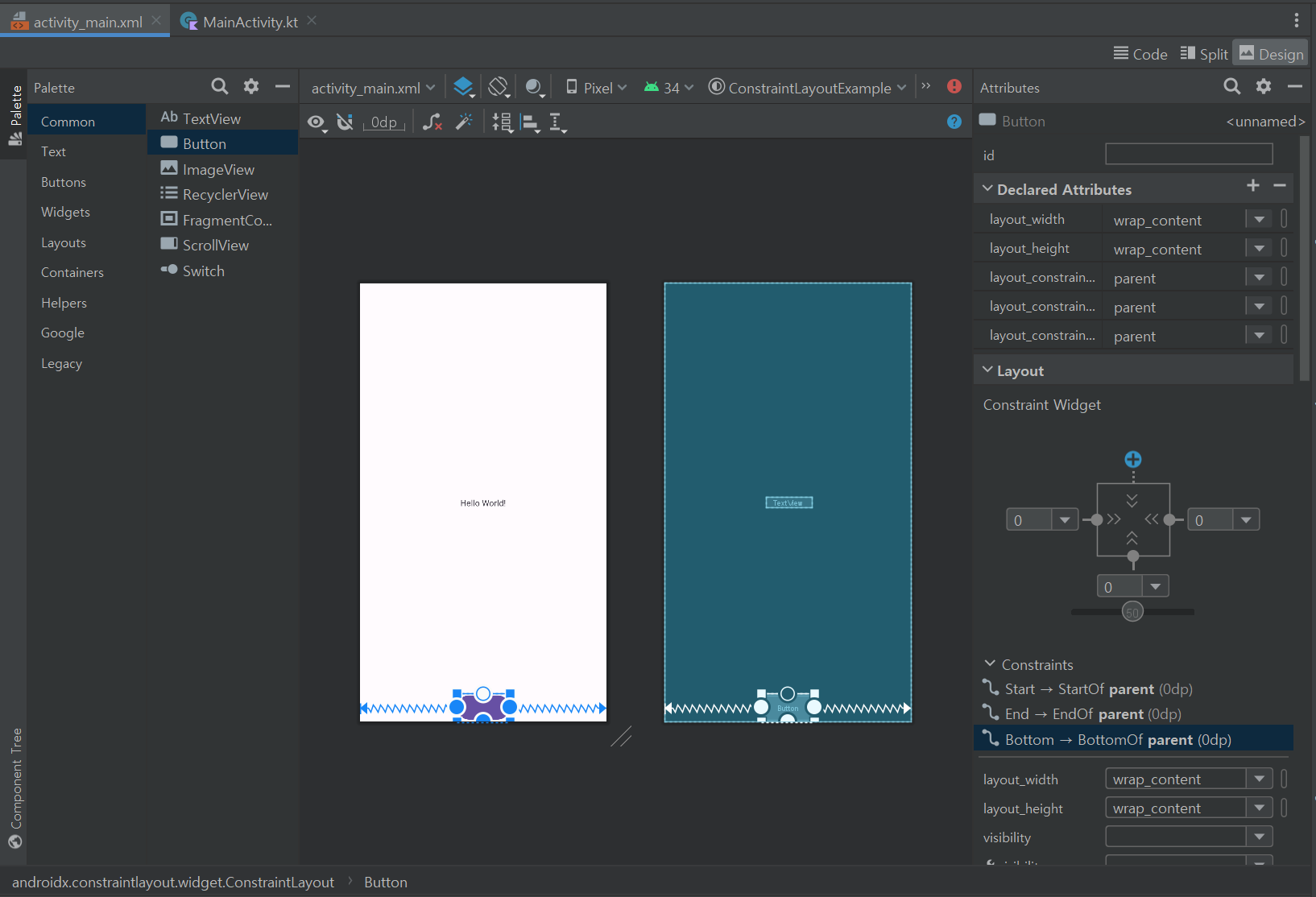Search the Palette panel
Image resolution: width=1316 pixels, height=897 pixels.
click(219, 86)
